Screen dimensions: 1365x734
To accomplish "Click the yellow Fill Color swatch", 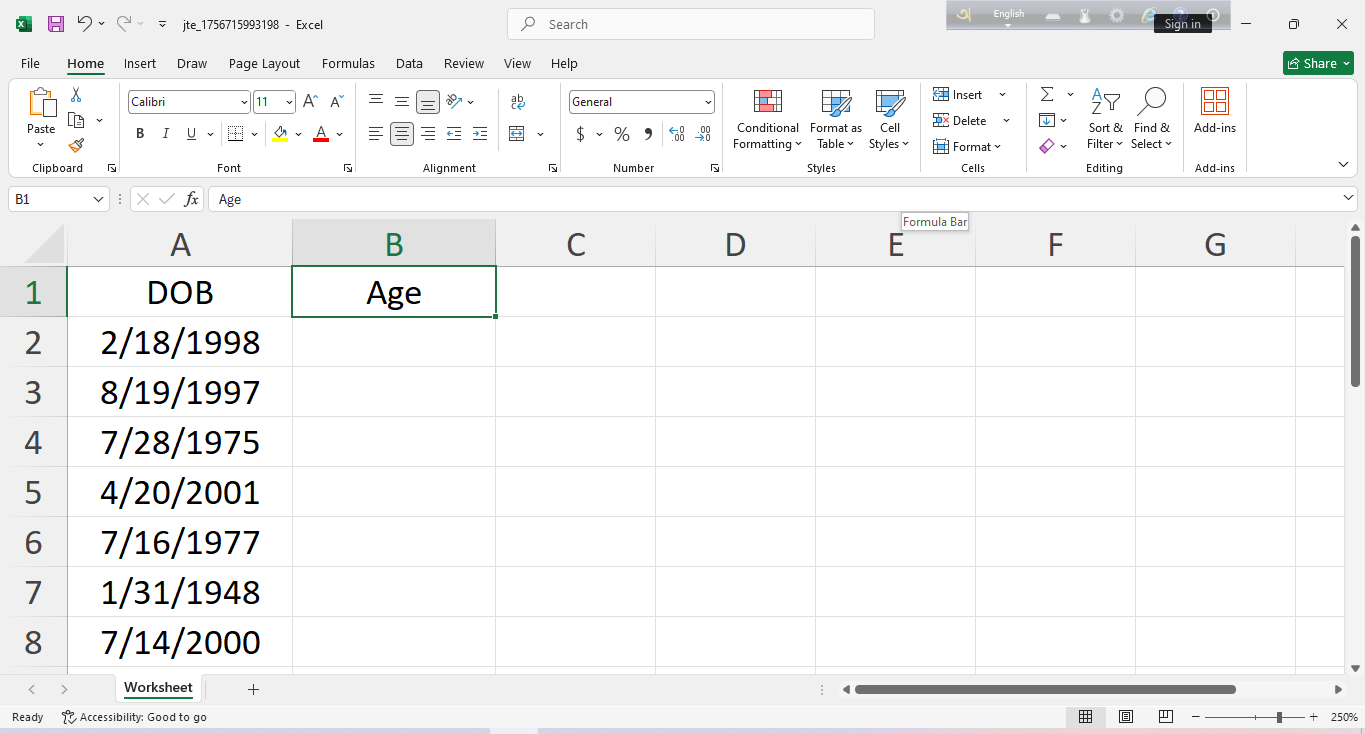I will tap(280, 134).
